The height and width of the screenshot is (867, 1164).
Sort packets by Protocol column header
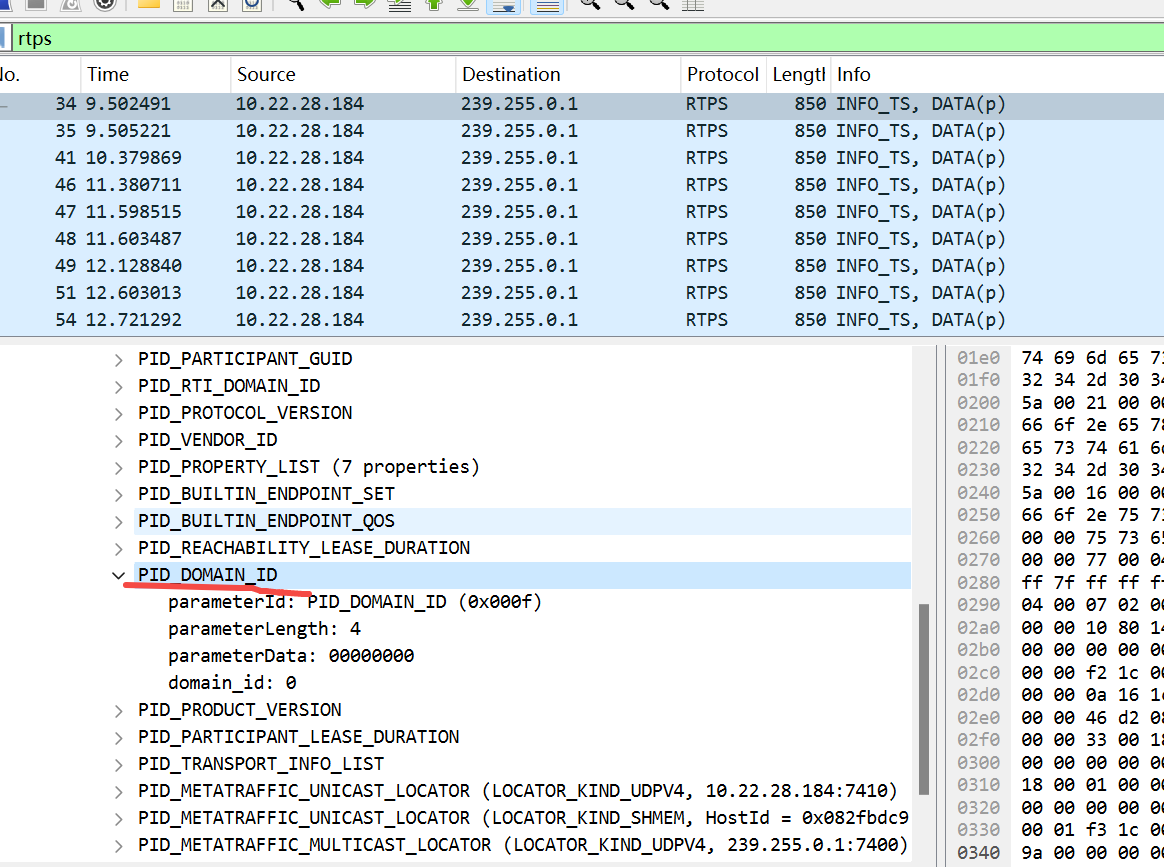722,75
